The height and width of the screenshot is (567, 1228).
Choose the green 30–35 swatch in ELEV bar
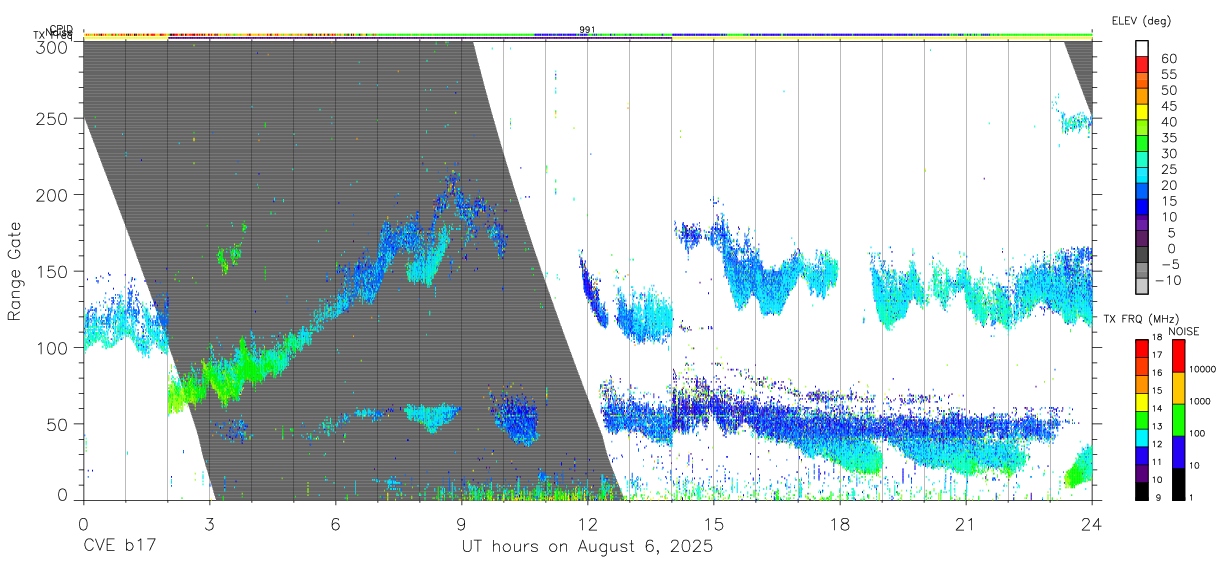[x=1142, y=145]
